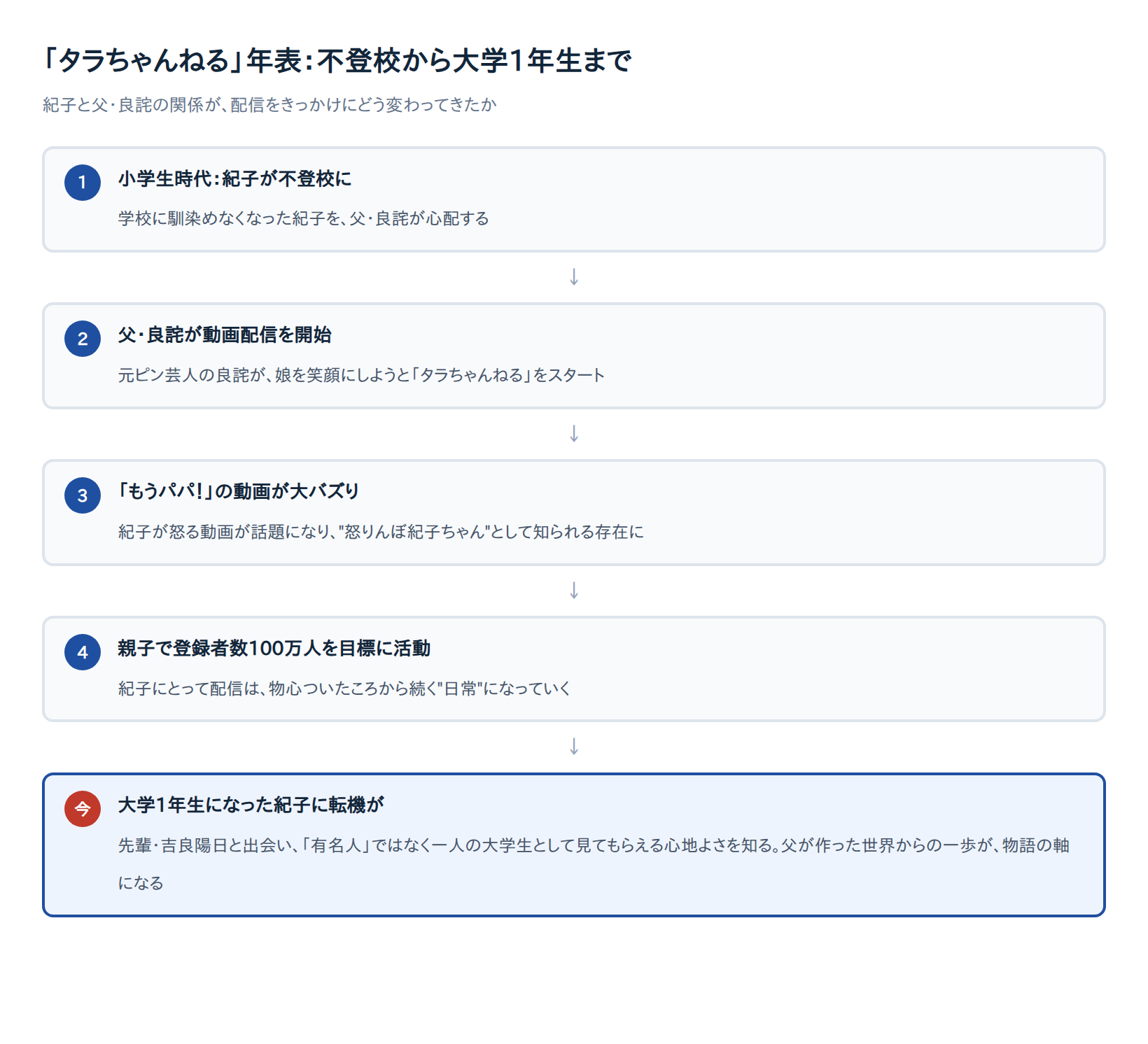Click heading 「もうパパ!」の動画が大バズり

point(238,492)
